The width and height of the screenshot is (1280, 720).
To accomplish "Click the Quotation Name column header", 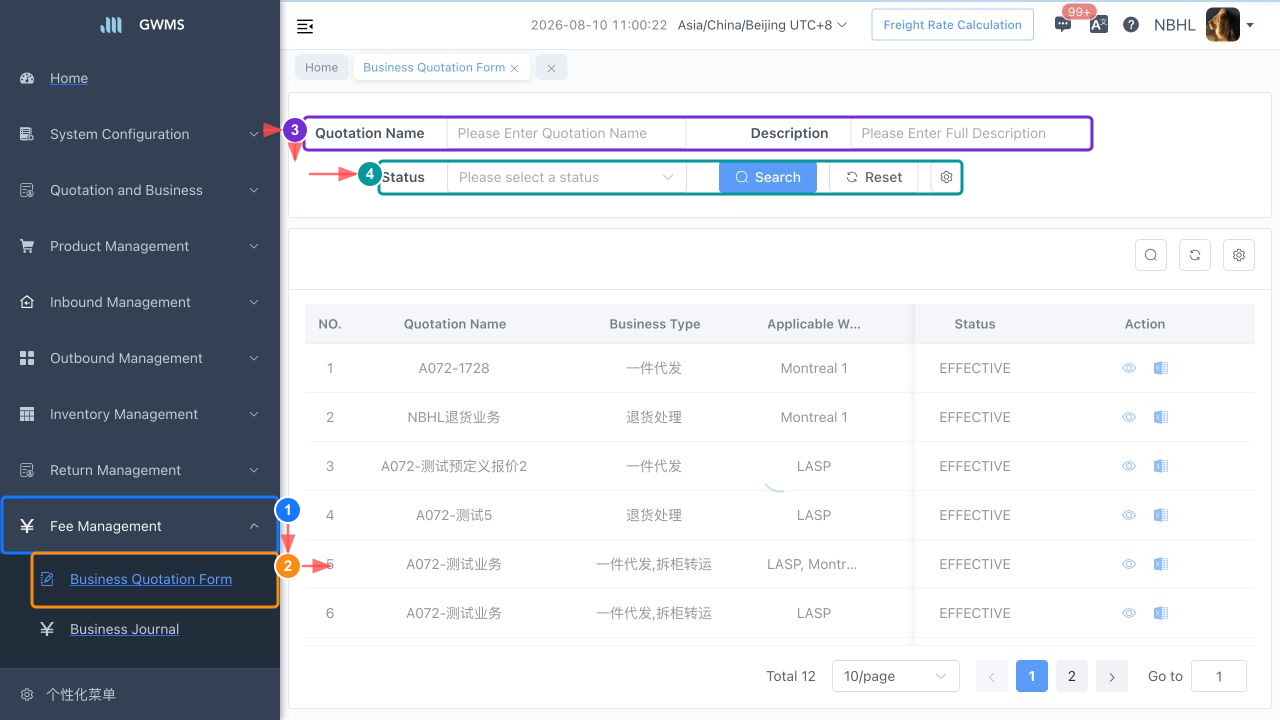I will pyautogui.click(x=455, y=324).
